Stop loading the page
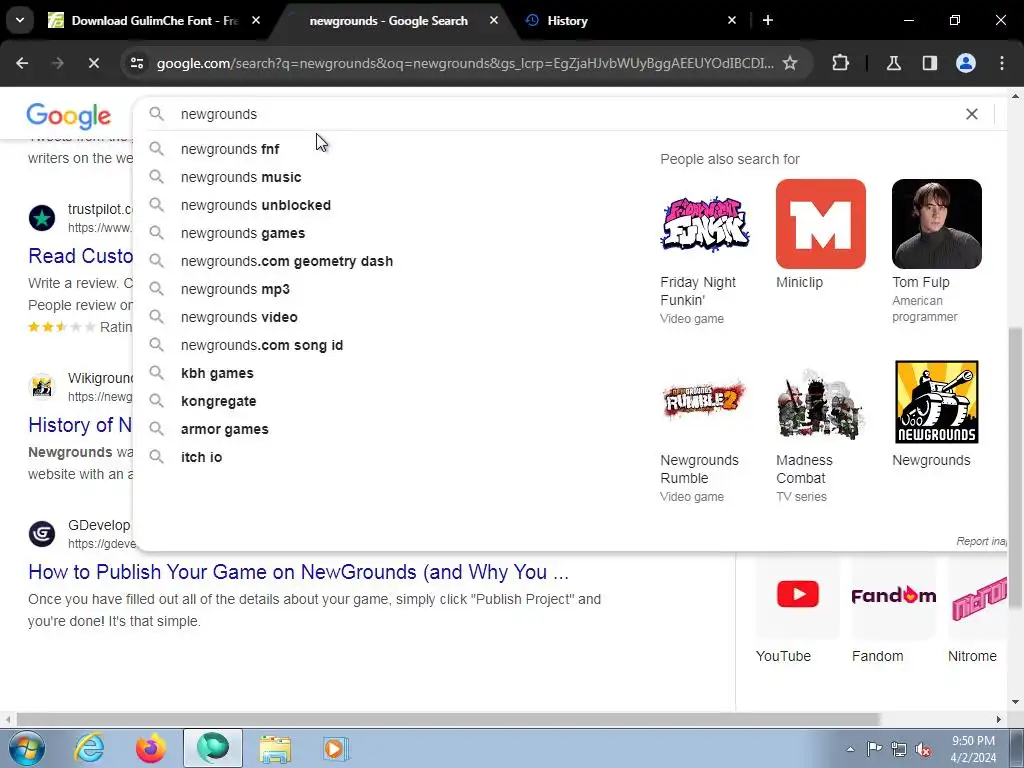Screen dimensions: 1024x768 click(93, 63)
